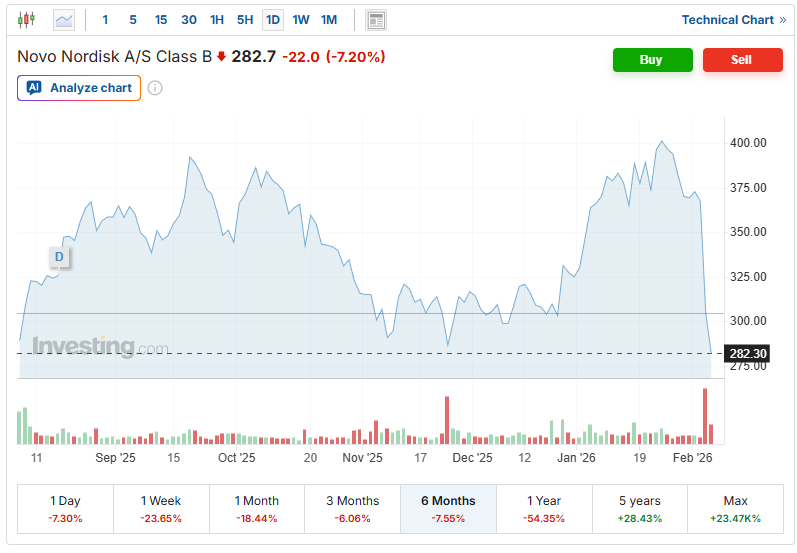Click the tallest red volume bar
This screenshot has width=797, height=553.
coord(705,416)
